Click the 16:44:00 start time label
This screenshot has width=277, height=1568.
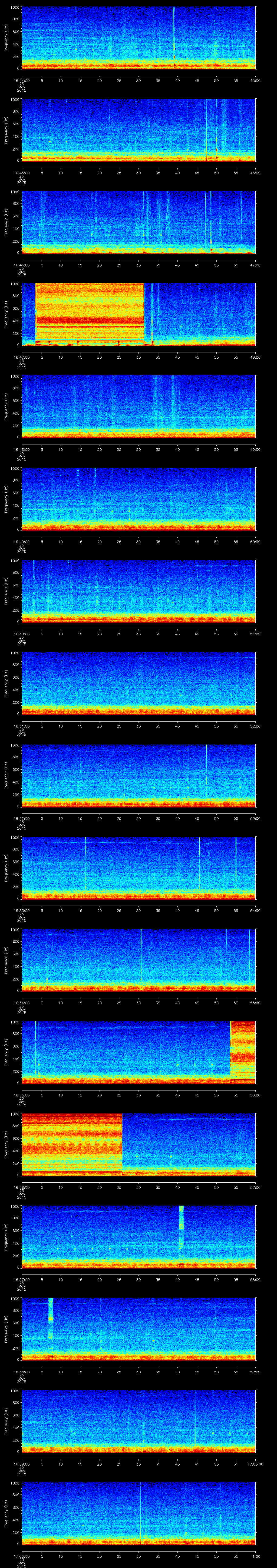tap(22, 80)
